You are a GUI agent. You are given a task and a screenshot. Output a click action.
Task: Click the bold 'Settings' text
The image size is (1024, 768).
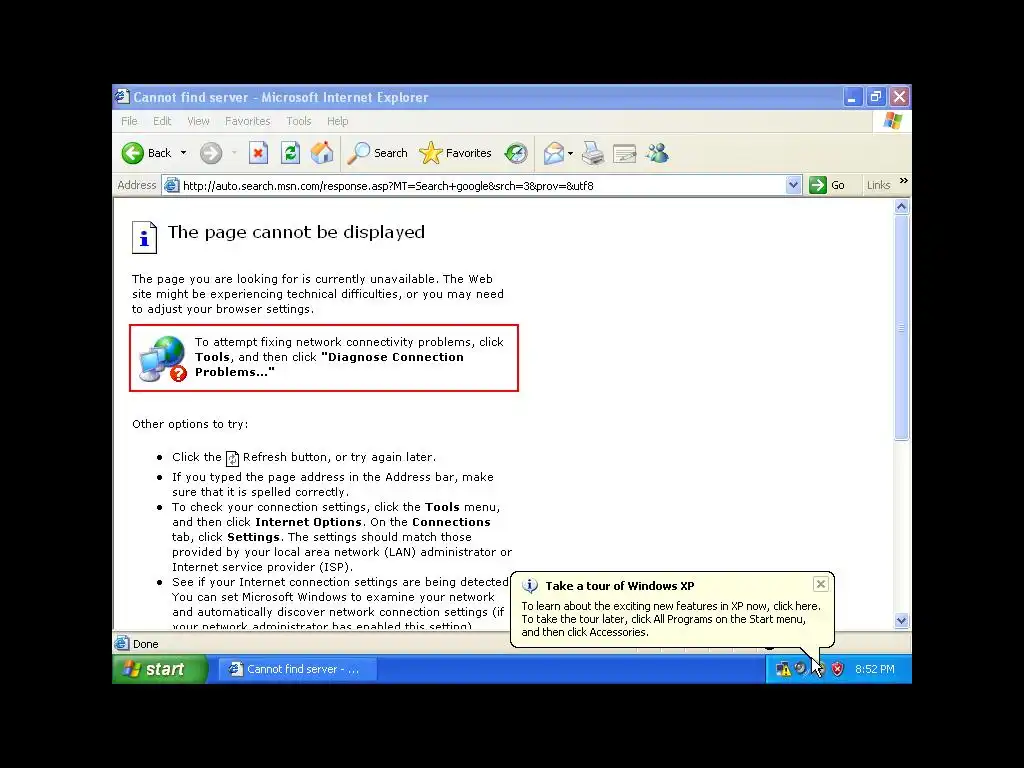(x=253, y=537)
